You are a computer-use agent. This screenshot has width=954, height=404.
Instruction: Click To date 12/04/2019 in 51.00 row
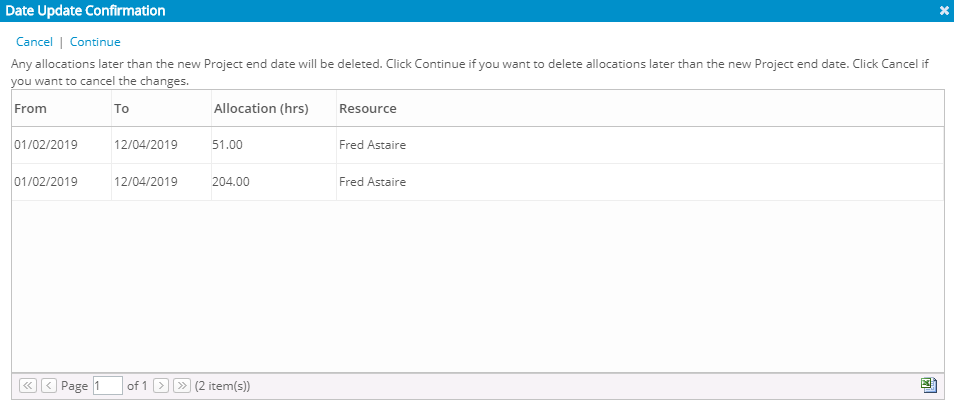(x=145, y=145)
